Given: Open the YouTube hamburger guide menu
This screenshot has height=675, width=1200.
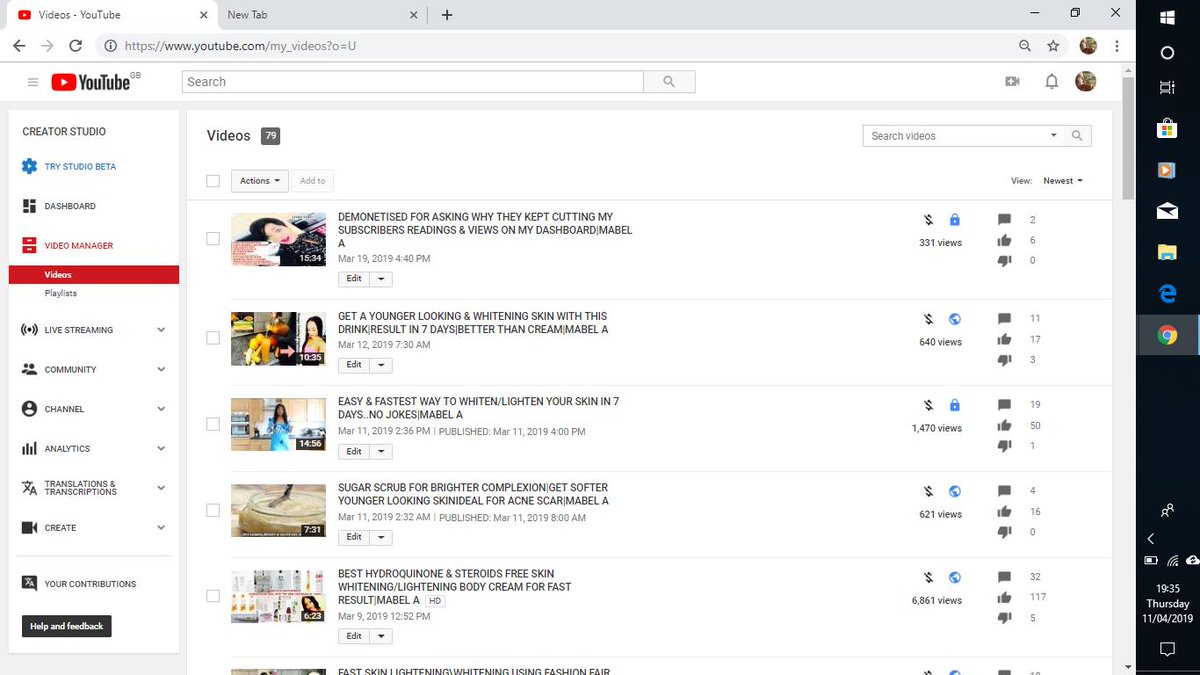Looking at the screenshot, I should [33, 82].
